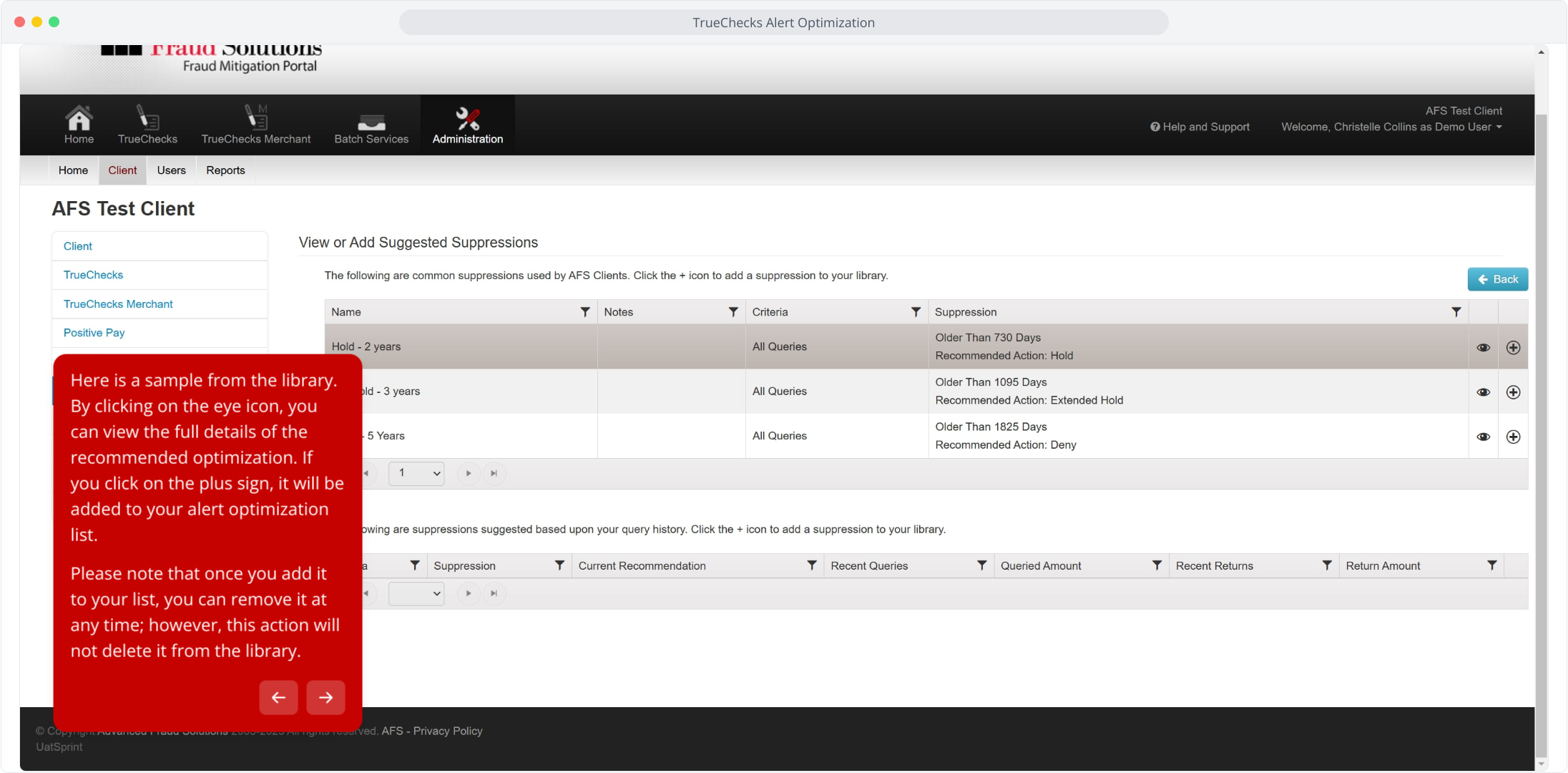Advance tour with right arrow button
1568x773 pixels.
[325, 697]
